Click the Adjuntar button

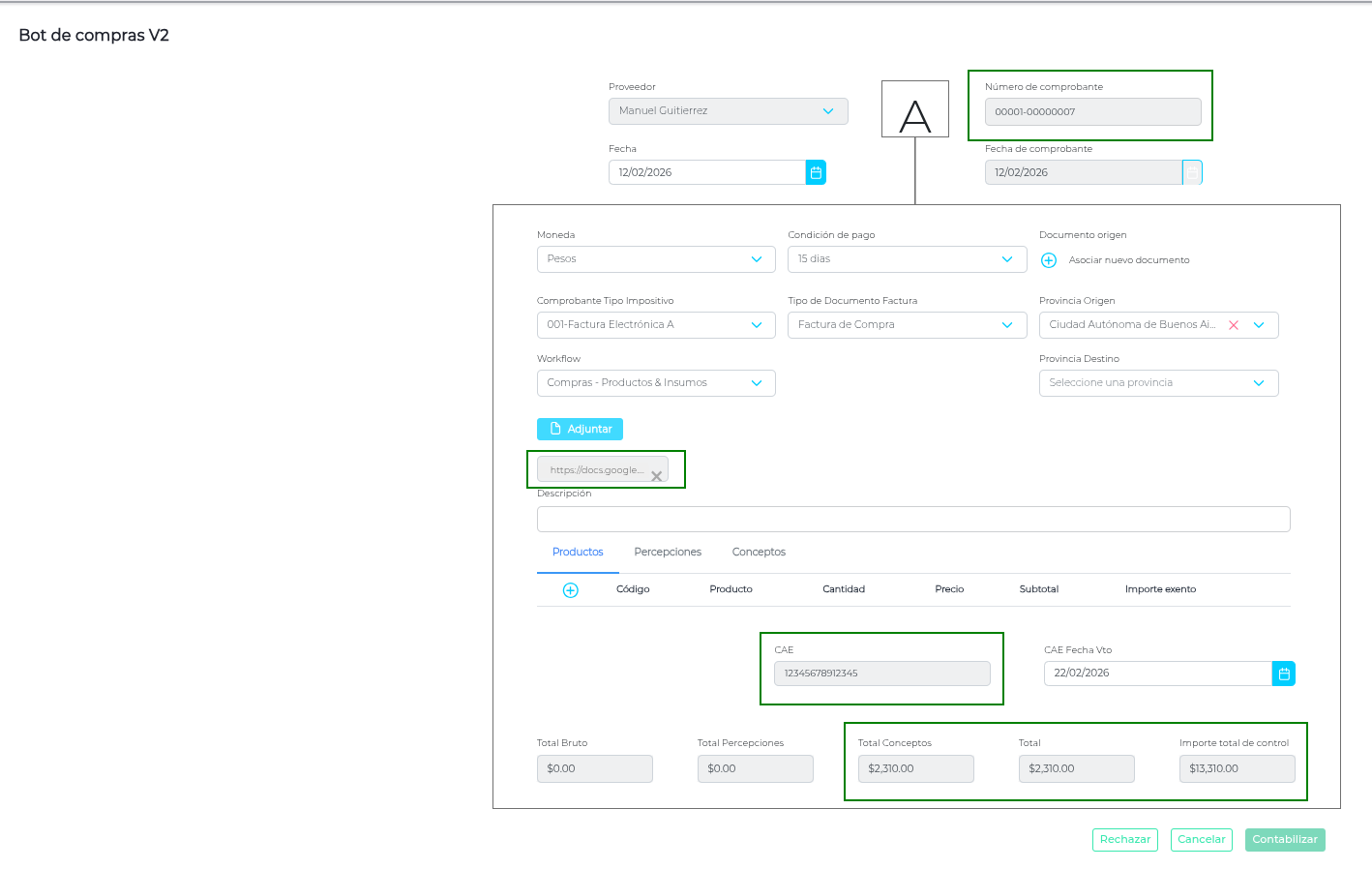click(580, 429)
